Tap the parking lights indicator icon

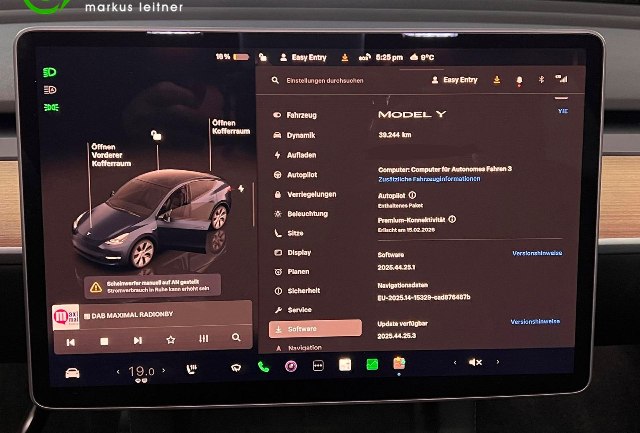click(x=51, y=107)
